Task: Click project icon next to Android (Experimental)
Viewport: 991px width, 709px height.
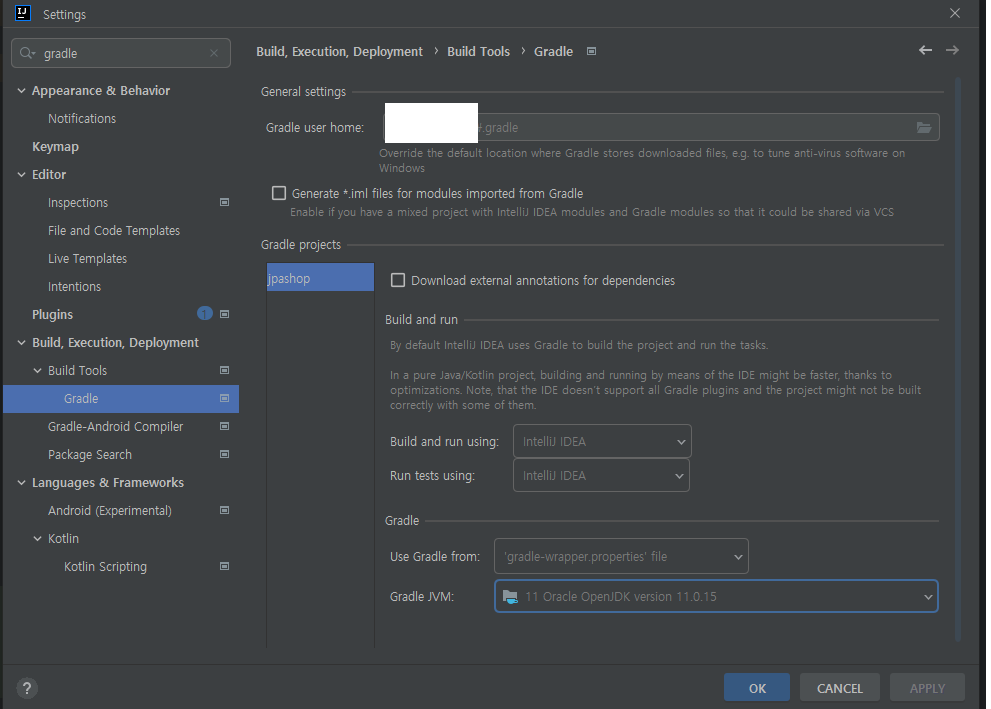Action: [224, 510]
